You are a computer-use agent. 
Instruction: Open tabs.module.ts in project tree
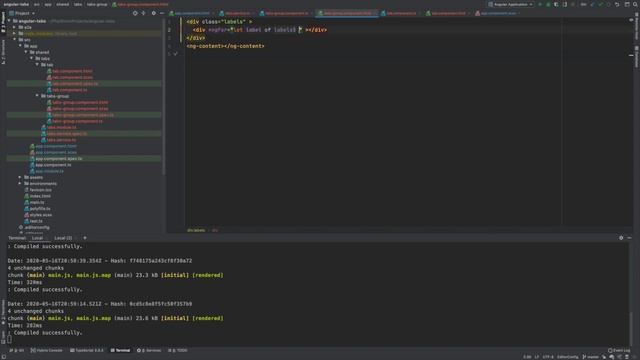(x=61, y=127)
